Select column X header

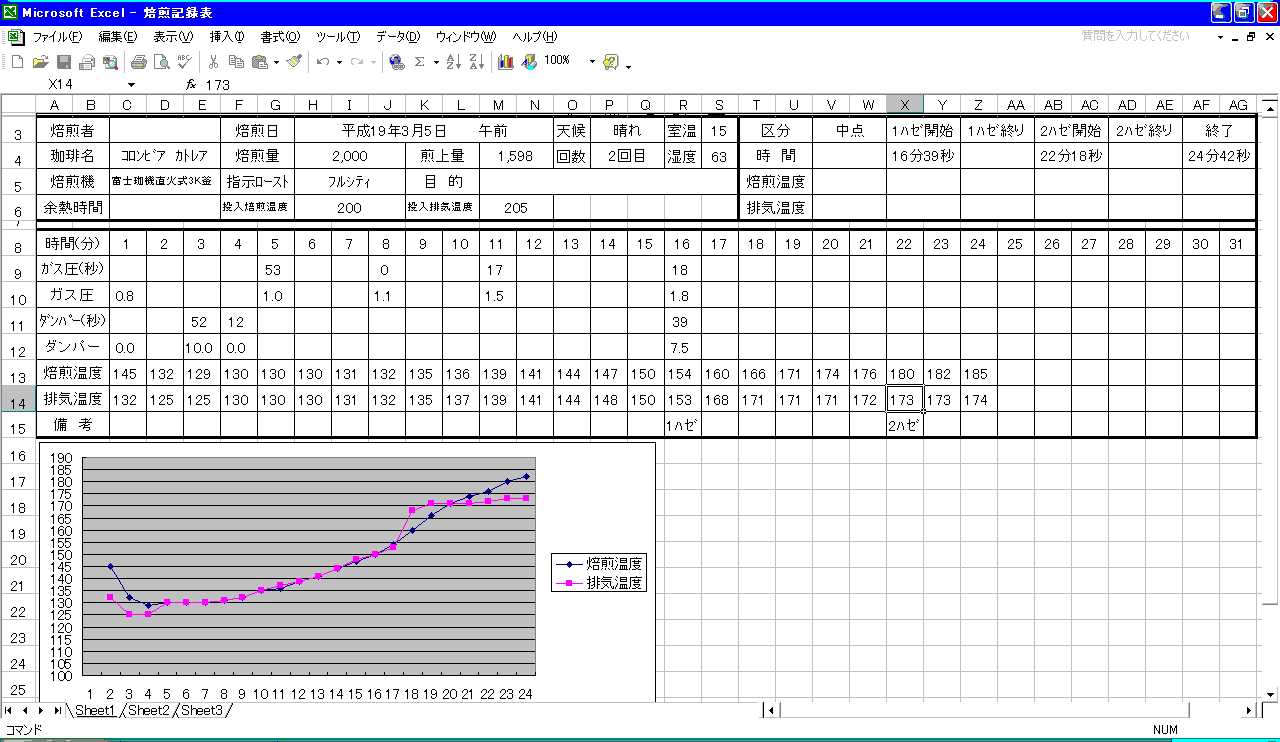pos(905,105)
